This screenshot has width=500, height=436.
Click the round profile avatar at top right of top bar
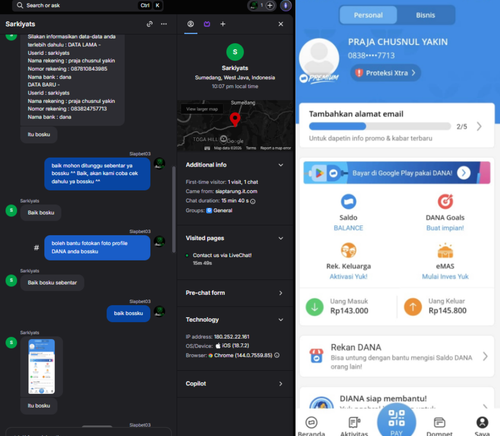coord(286,6)
